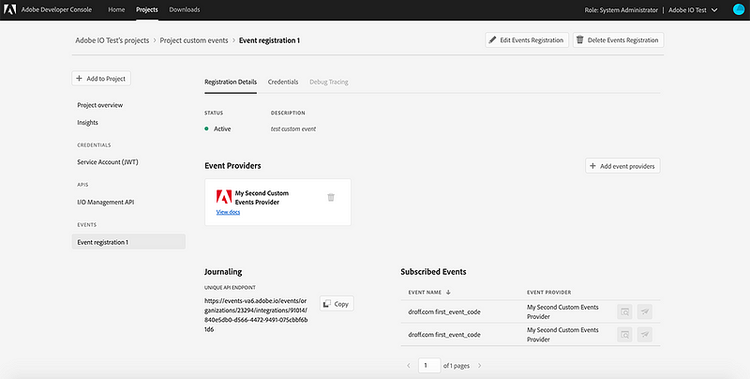Go to next page arrow
The height and width of the screenshot is (379, 750).
pyautogui.click(x=479, y=366)
